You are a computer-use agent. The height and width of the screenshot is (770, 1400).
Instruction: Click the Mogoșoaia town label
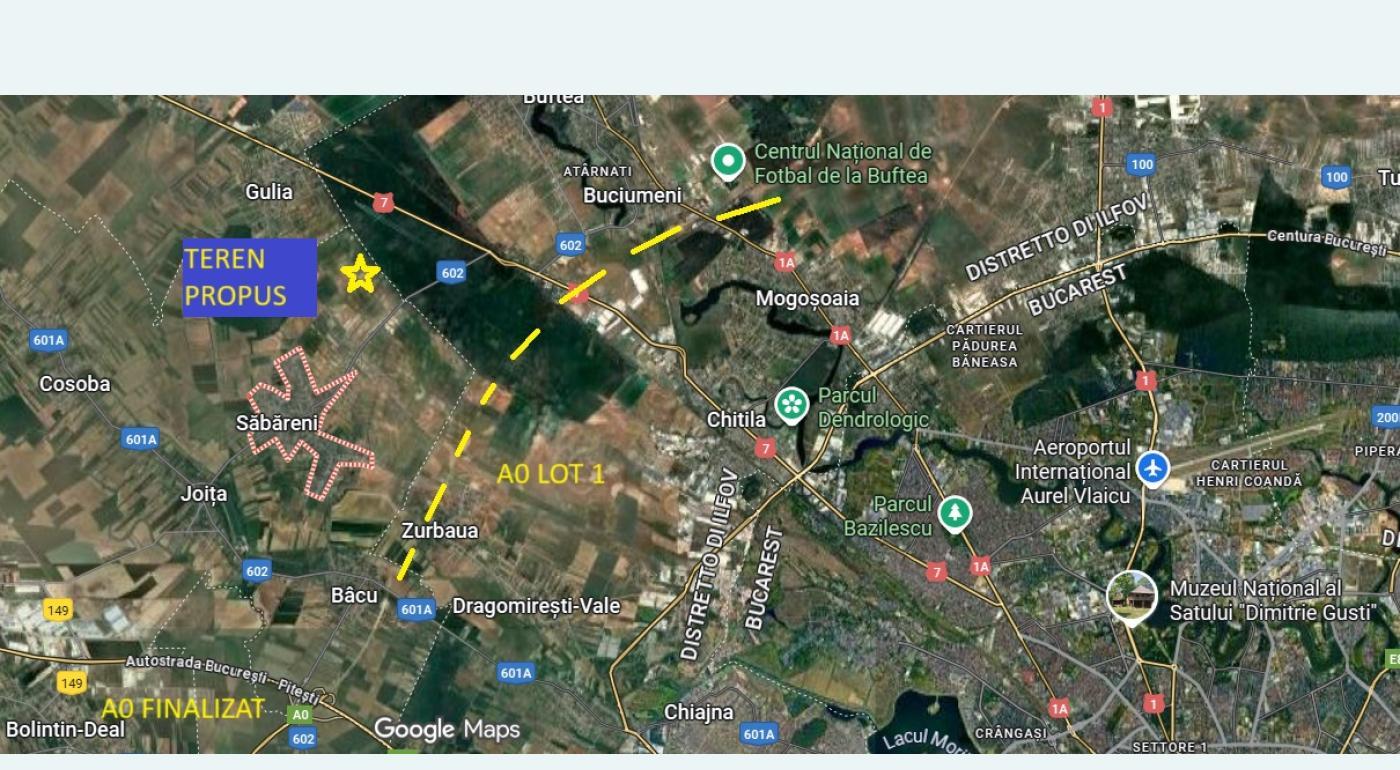point(807,298)
